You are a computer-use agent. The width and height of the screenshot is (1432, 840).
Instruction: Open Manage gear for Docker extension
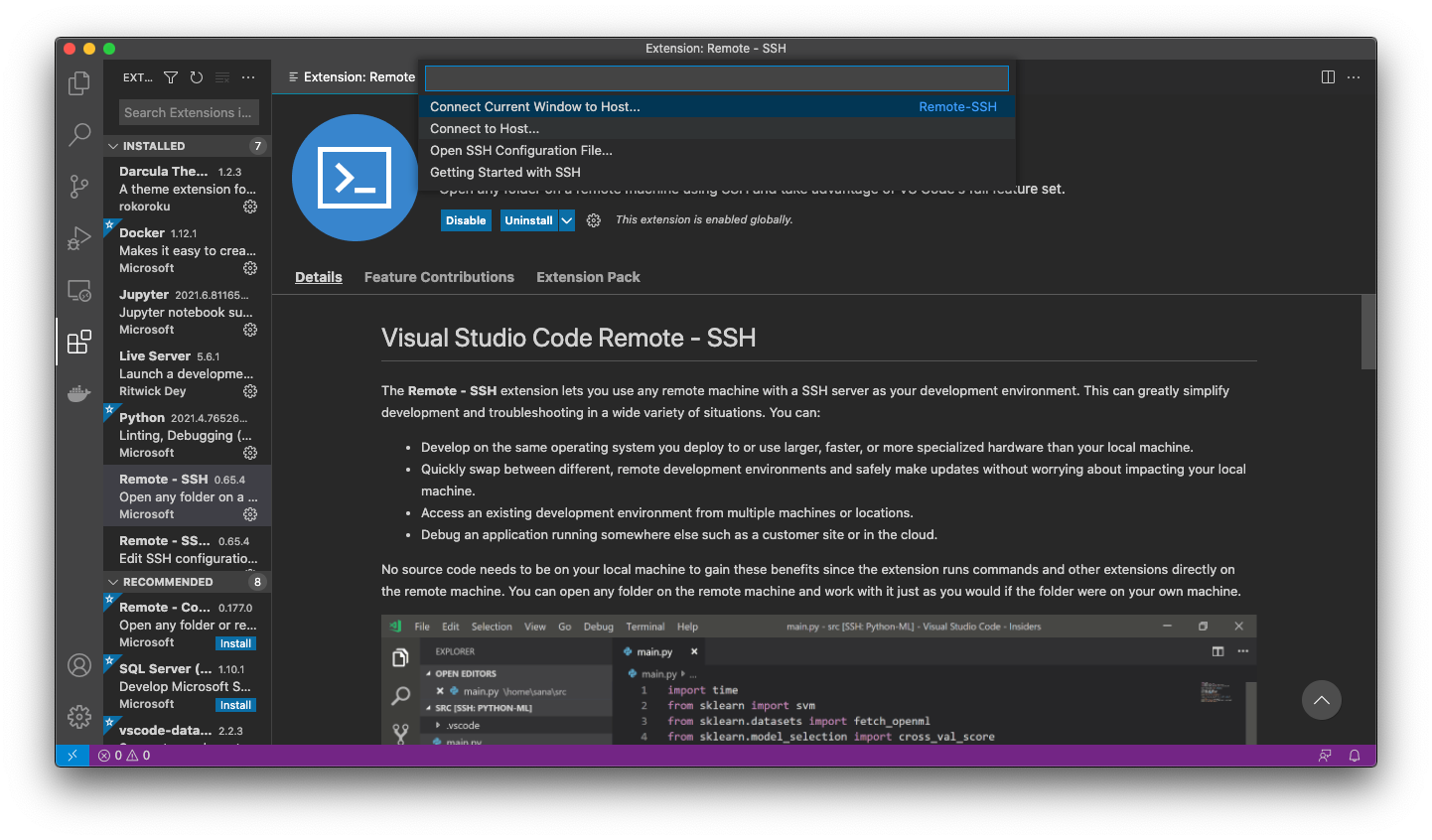click(x=250, y=268)
